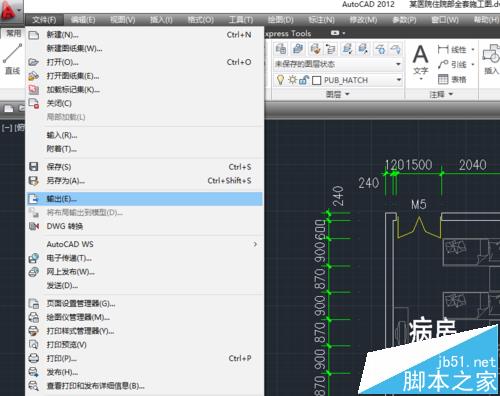Viewport: 500px width, 396px height.
Task: Click the 引线 leader tool
Action: coord(452,64)
